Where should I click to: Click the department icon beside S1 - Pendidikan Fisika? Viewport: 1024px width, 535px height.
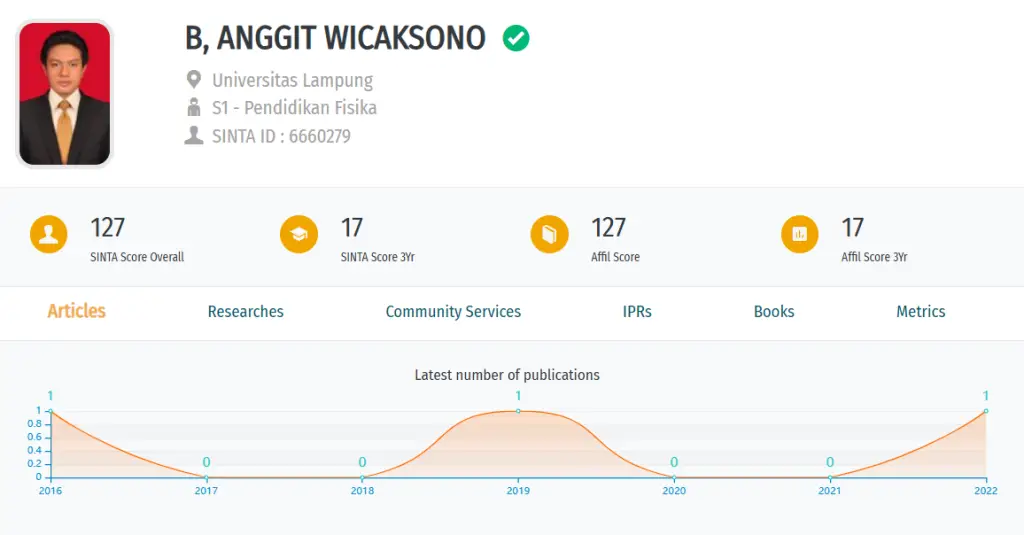click(193, 107)
